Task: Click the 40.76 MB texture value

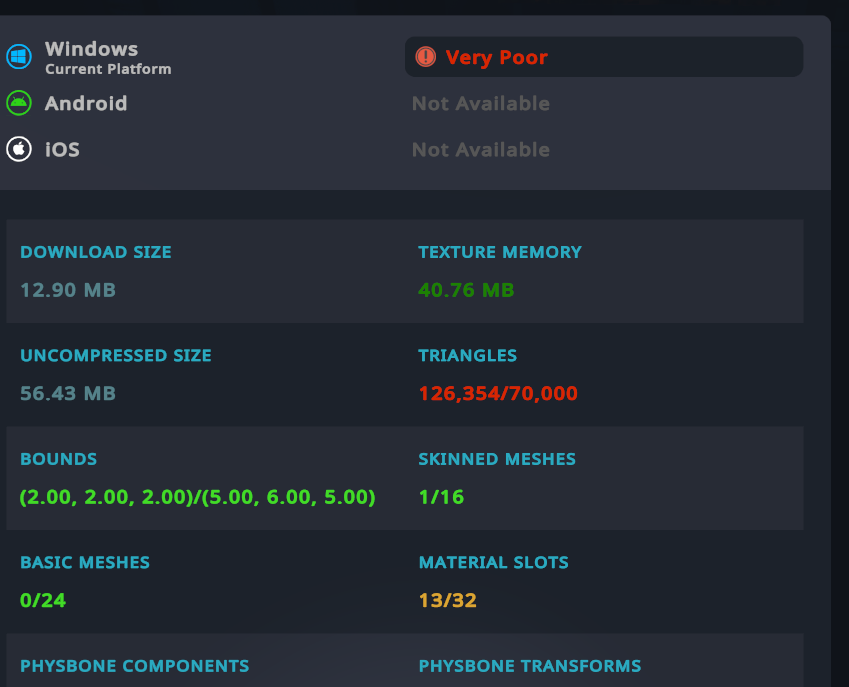Action: pyautogui.click(x=466, y=290)
